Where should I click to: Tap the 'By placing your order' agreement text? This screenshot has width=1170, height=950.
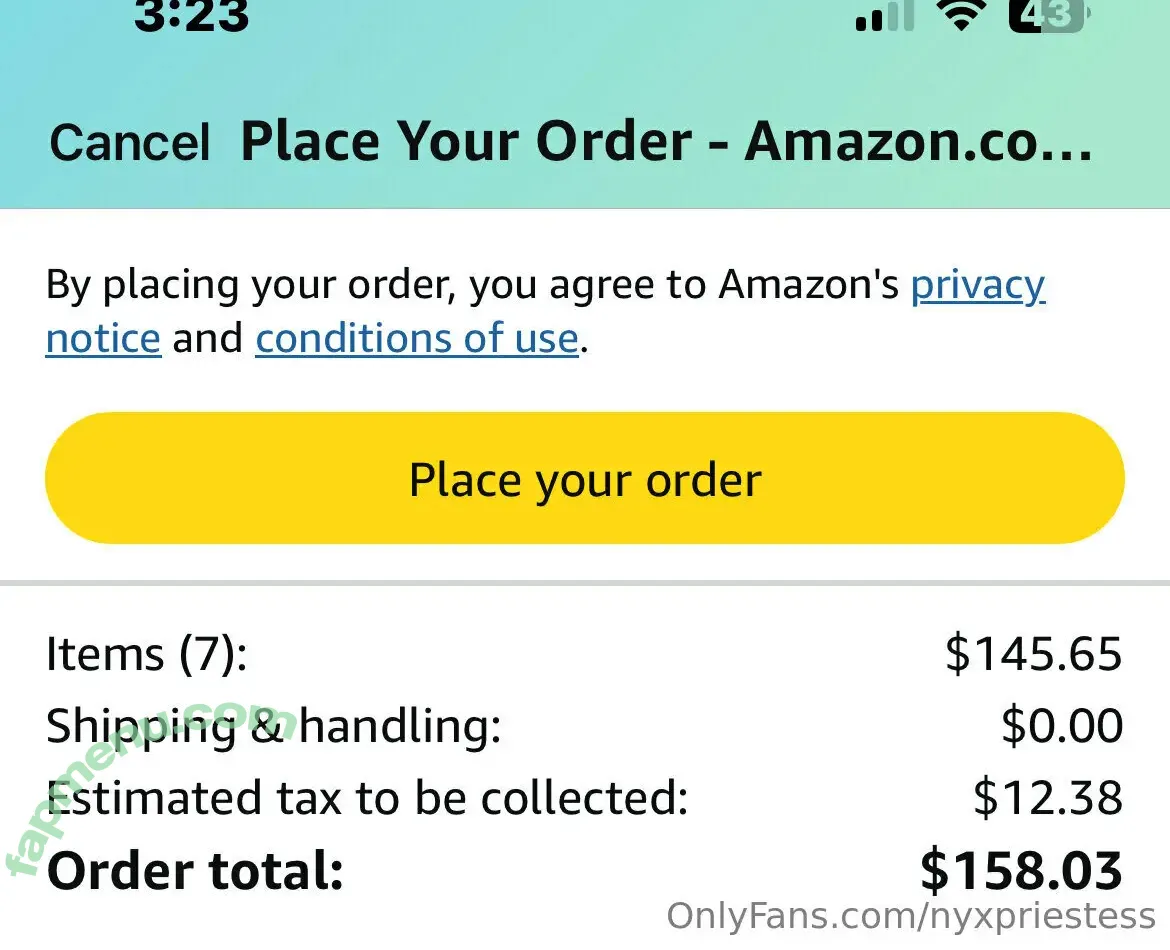[475, 286]
